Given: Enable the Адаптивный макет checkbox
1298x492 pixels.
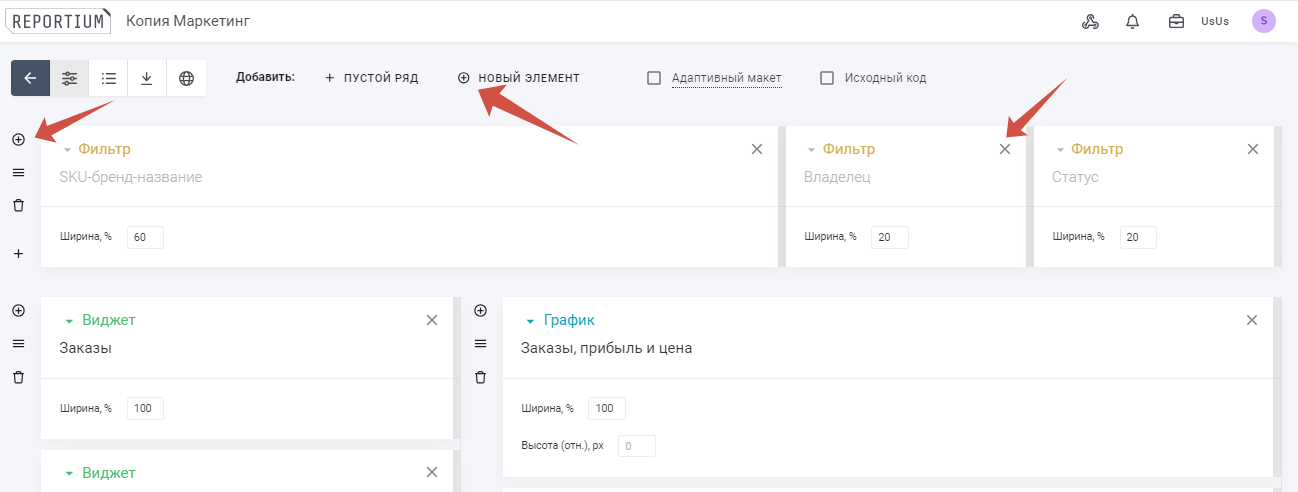Looking at the screenshot, I should (x=654, y=78).
